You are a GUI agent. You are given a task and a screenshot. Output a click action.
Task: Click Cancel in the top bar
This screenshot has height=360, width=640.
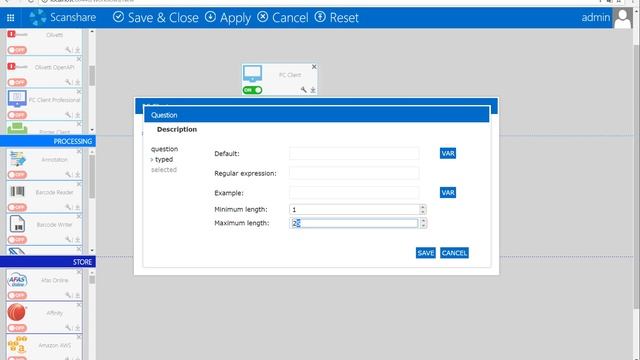pos(283,18)
